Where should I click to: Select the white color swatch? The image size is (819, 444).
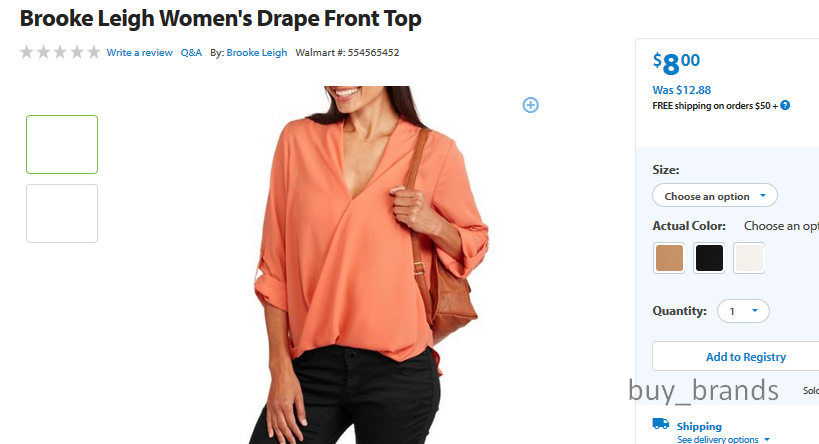[749, 258]
